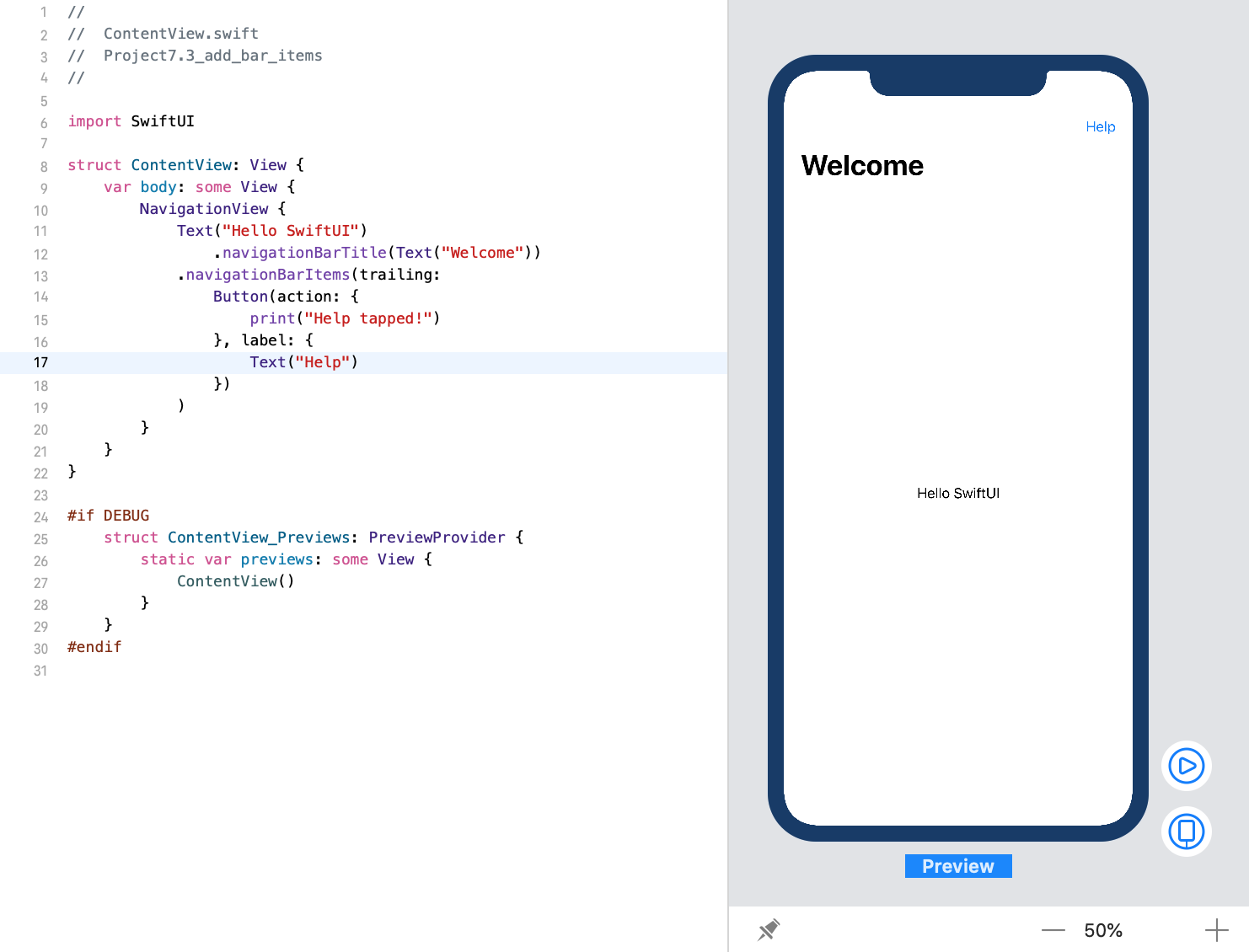This screenshot has height=952, width=1249.
Task: Click the Welcome title in the preview
Action: pos(862,165)
